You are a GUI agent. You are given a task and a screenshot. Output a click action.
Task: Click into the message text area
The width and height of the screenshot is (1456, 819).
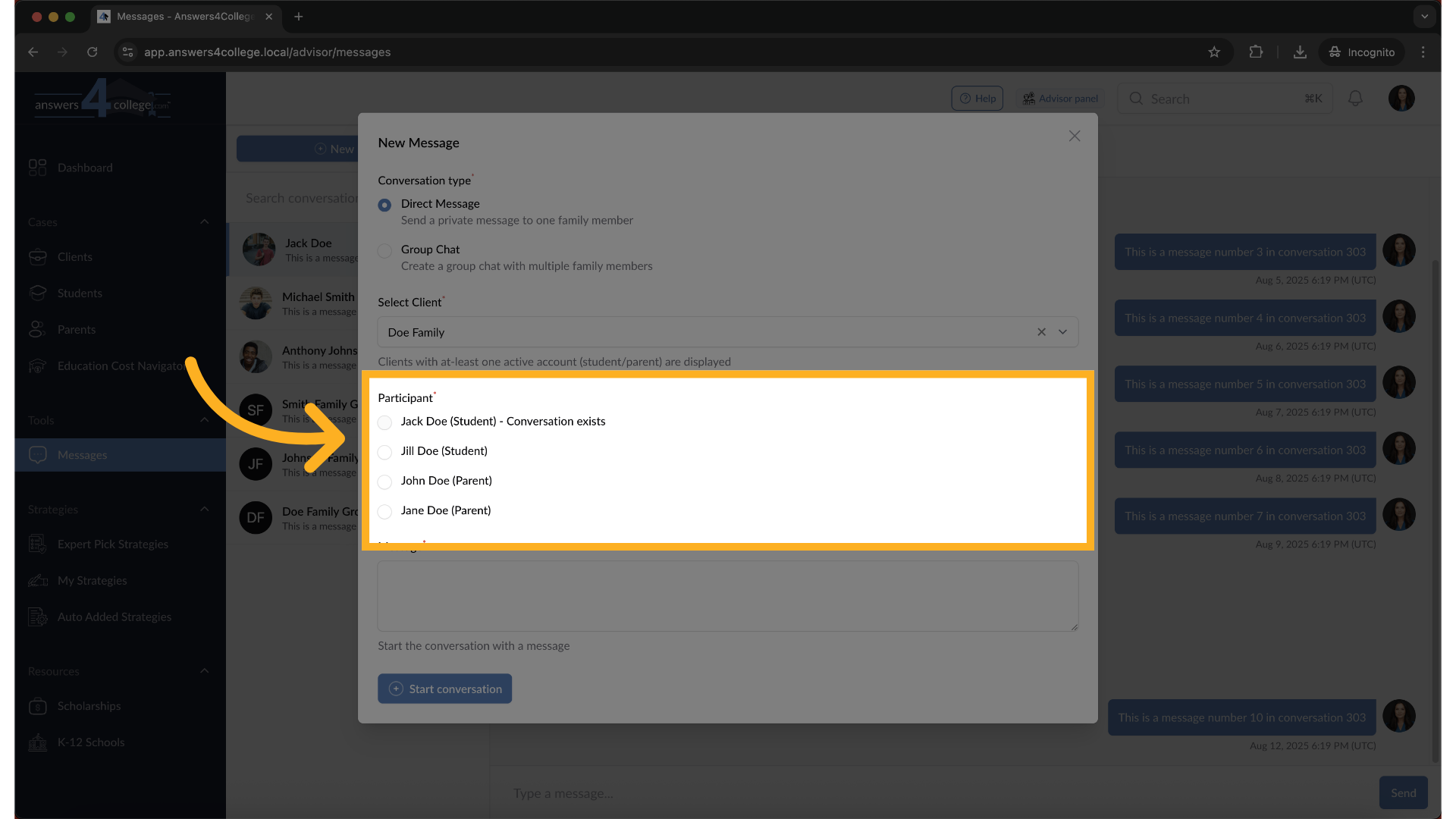pos(727,596)
